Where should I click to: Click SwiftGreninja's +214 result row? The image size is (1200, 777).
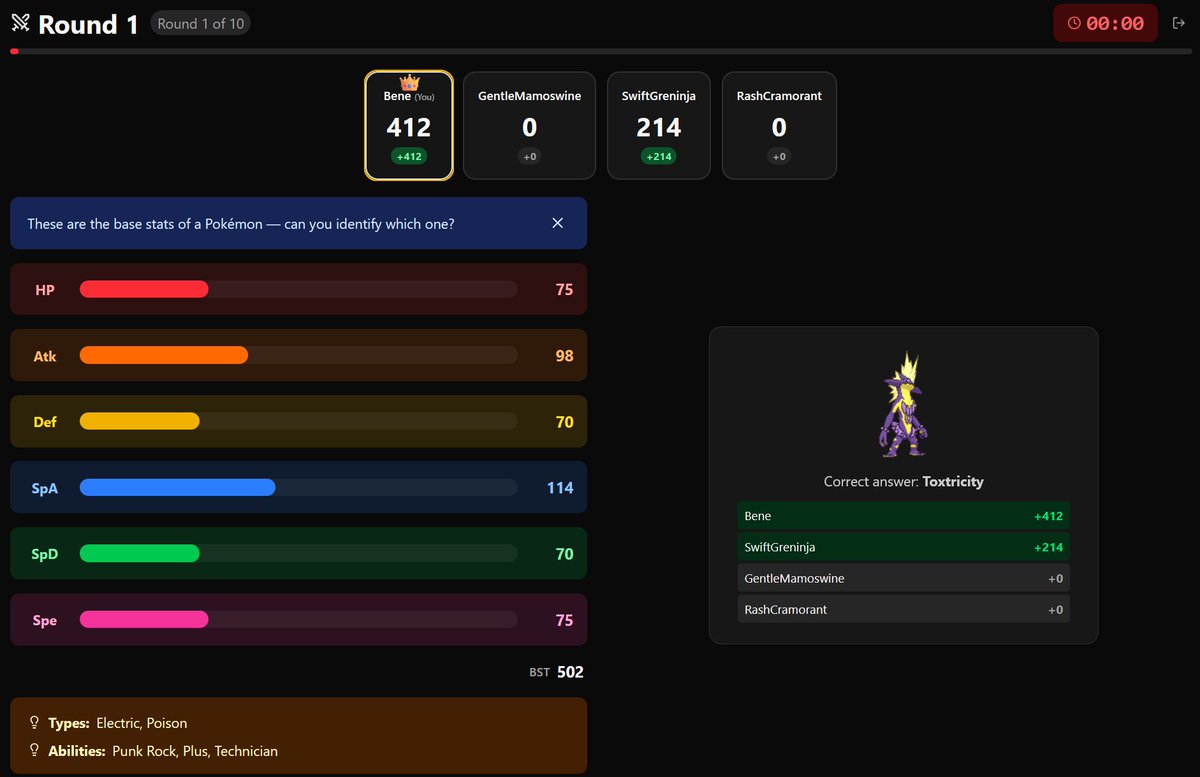click(x=903, y=547)
